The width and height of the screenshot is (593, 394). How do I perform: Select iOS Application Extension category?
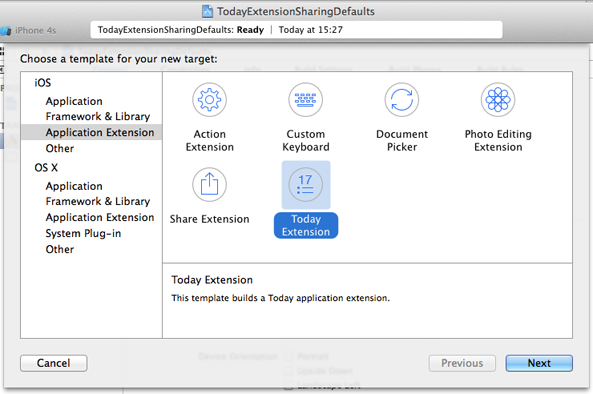click(92, 132)
